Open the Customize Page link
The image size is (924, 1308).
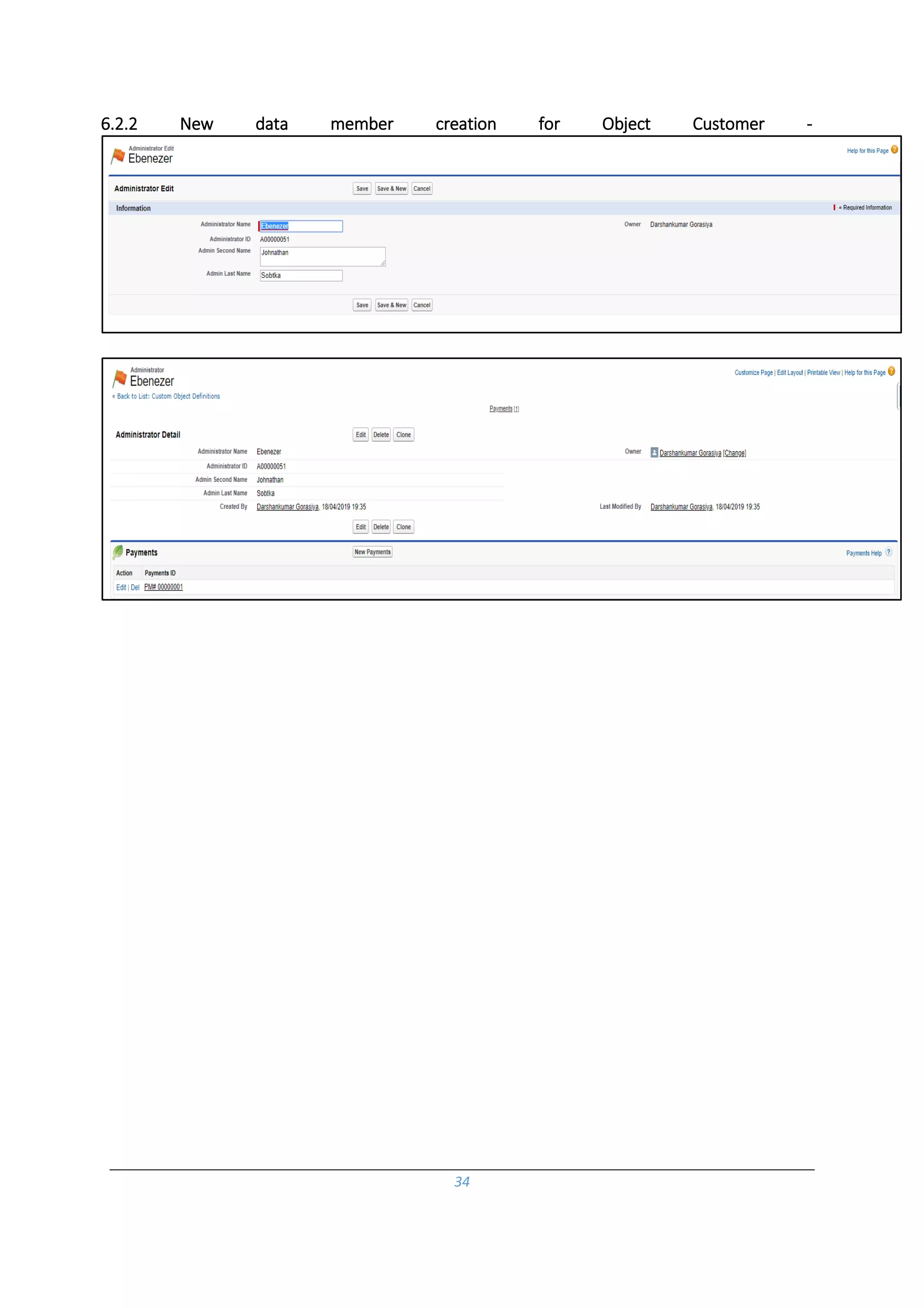click(x=753, y=372)
